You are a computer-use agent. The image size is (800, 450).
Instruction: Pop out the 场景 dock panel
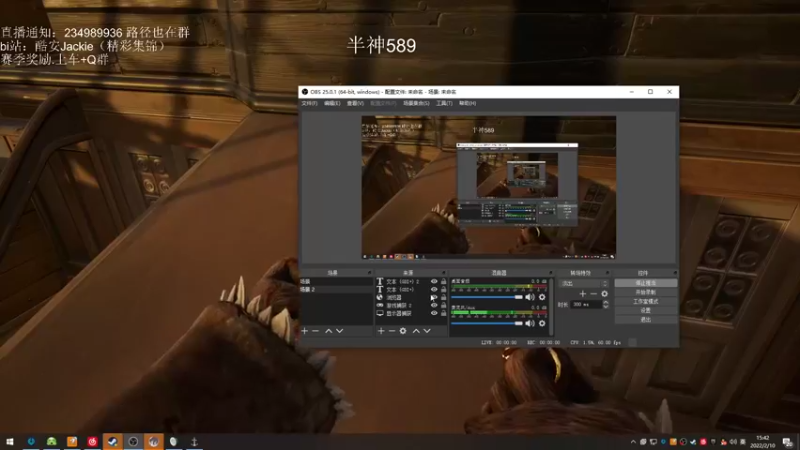coord(369,273)
